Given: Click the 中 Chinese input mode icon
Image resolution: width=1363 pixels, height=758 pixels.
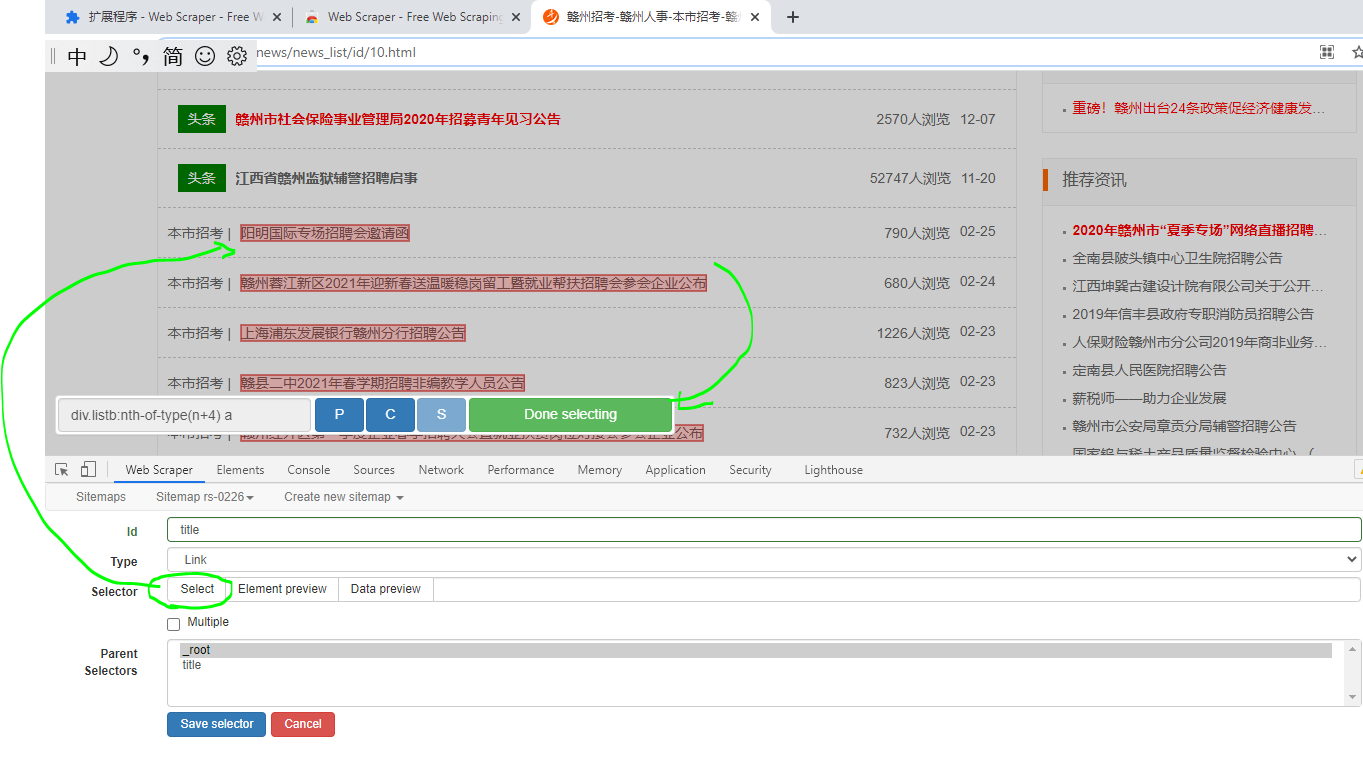Looking at the screenshot, I should pyautogui.click(x=76, y=57).
